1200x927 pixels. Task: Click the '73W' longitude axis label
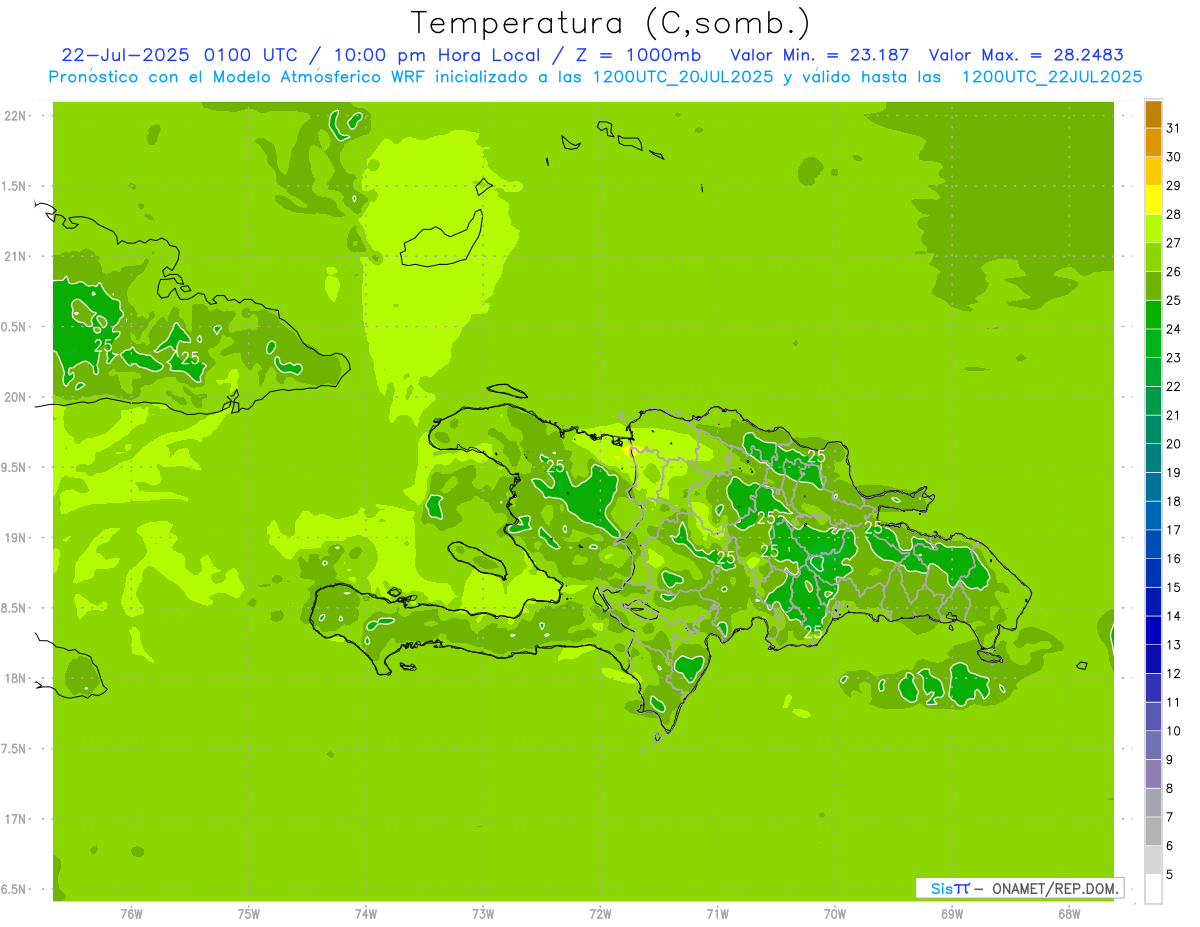click(483, 914)
